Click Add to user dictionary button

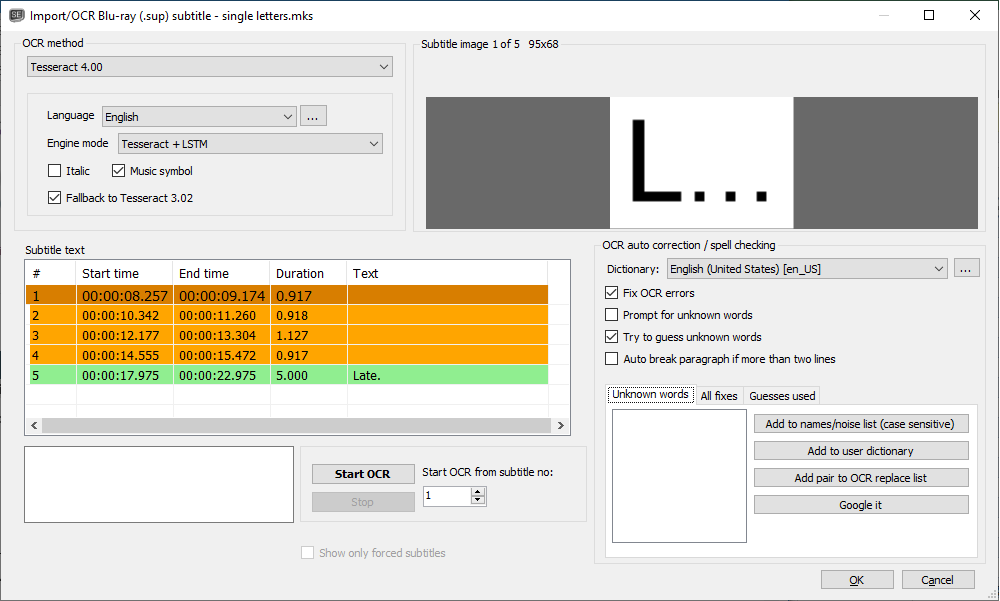[861, 451]
